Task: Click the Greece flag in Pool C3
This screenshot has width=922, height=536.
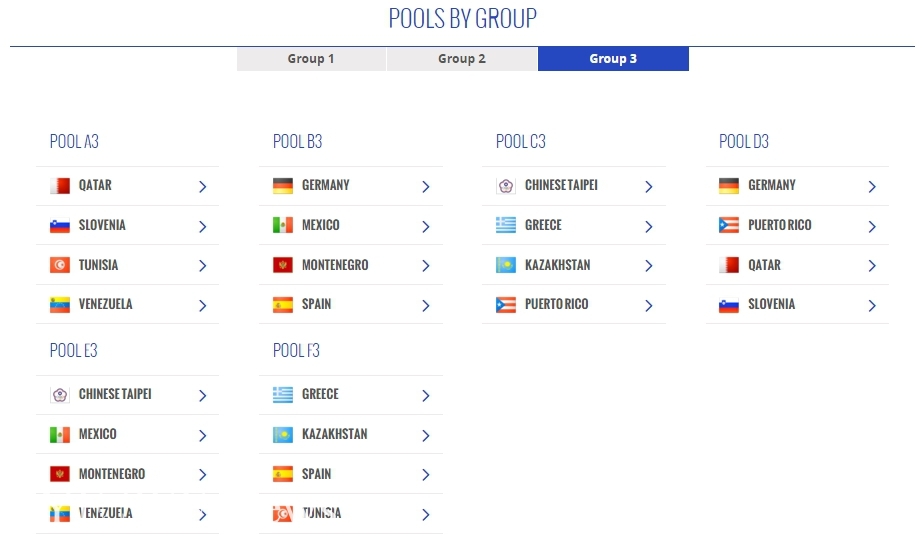Action: pyautogui.click(x=506, y=226)
